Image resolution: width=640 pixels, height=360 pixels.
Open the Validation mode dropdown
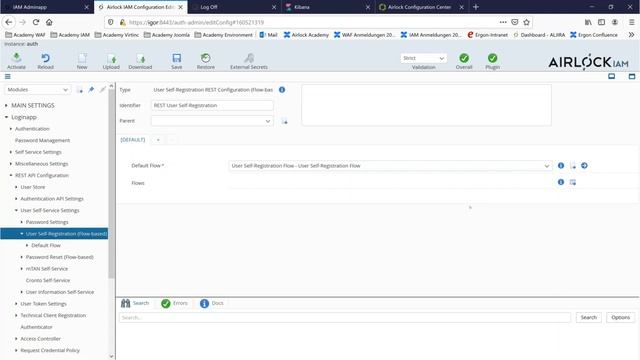(423, 58)
